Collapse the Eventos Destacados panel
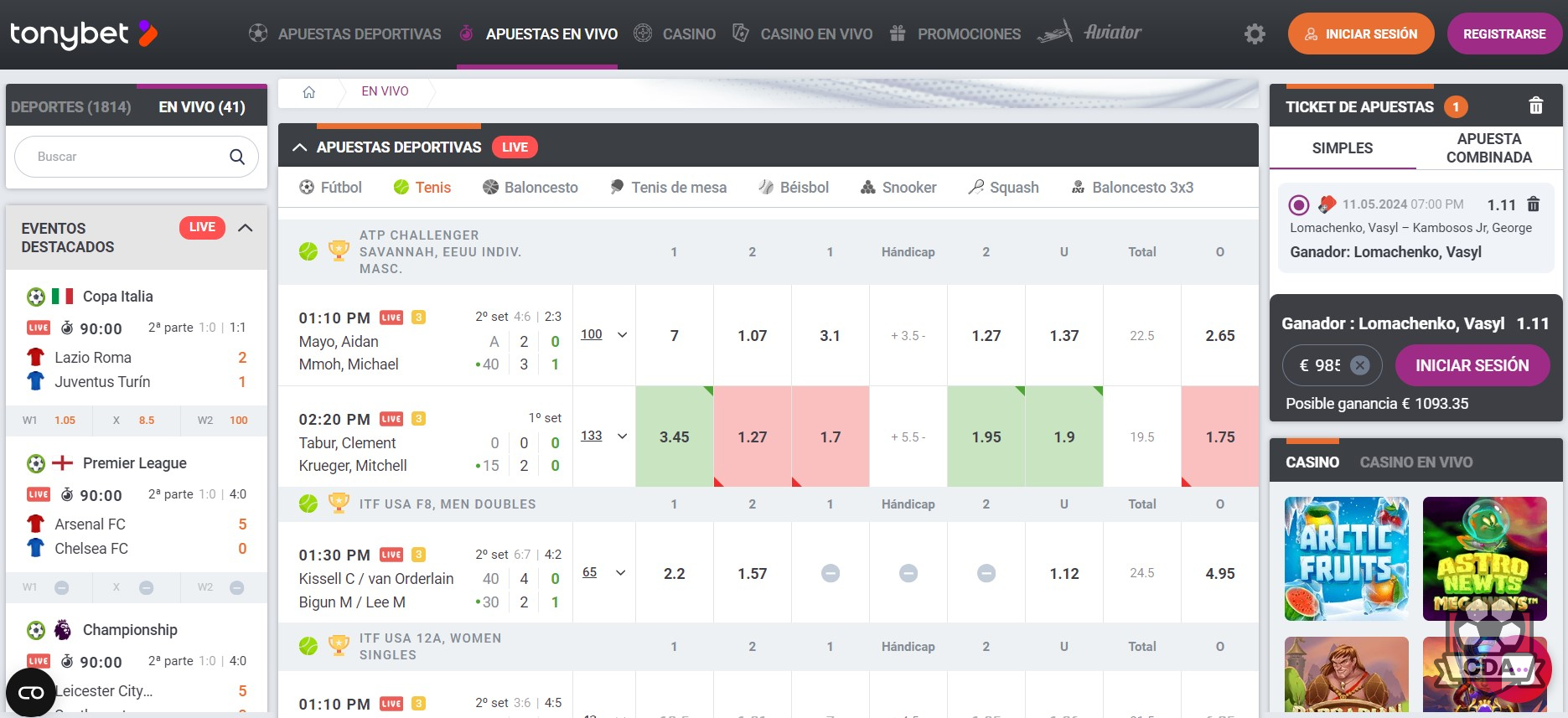 246,228
